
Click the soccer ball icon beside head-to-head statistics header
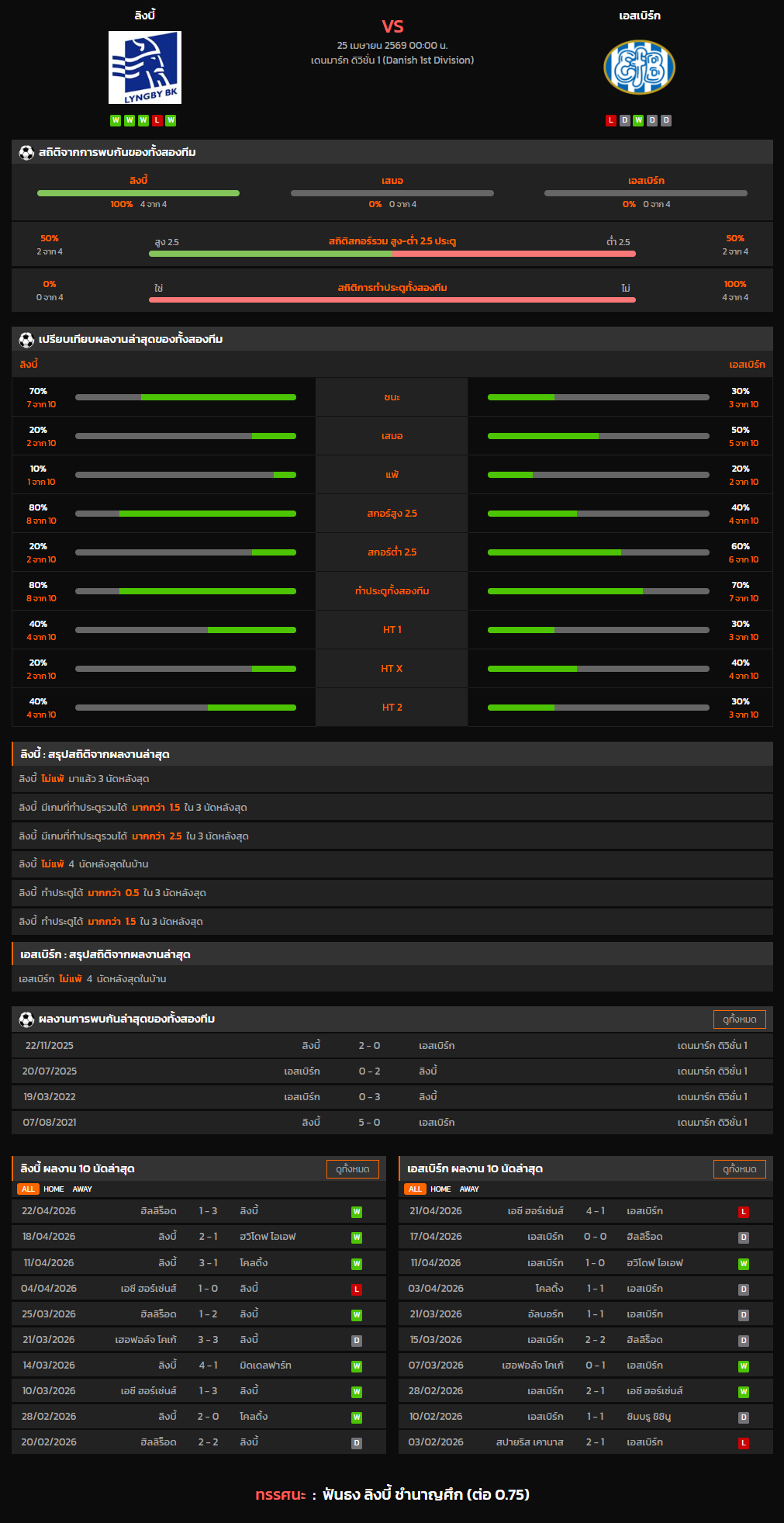coord(26,152)
